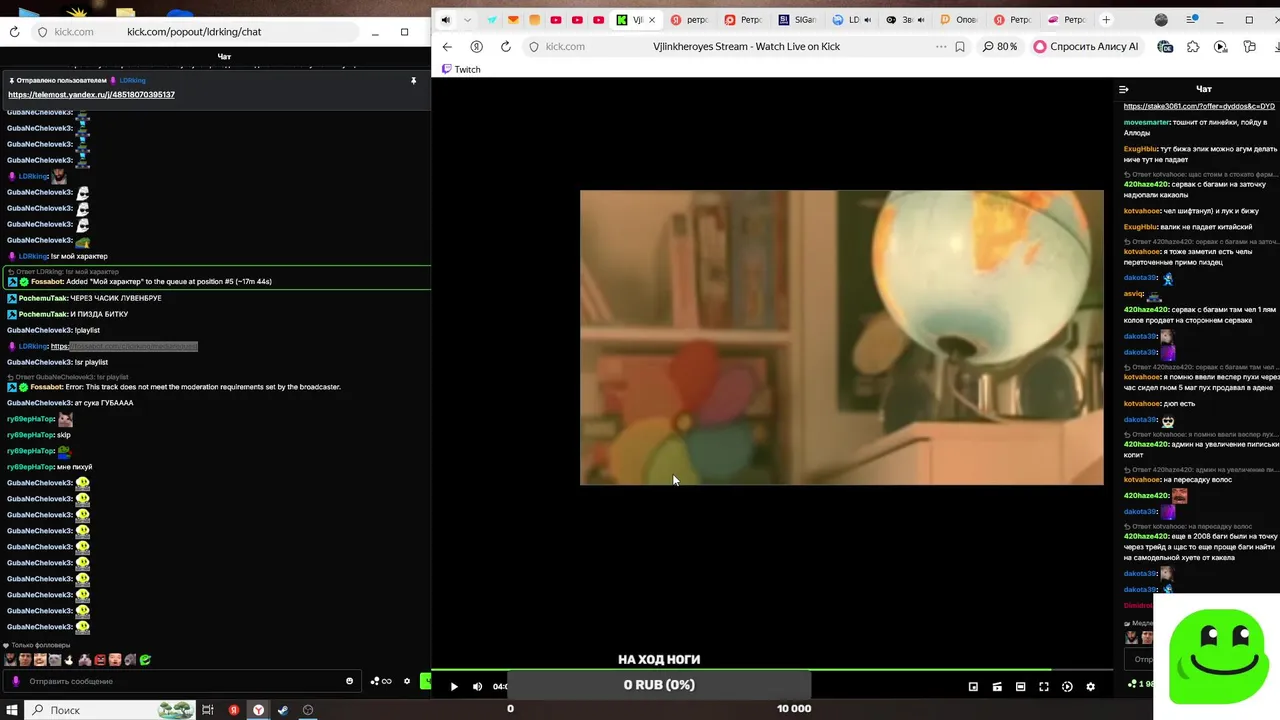Reload the popout chat window
This screenshot has height=720, width=1280.
14,32
